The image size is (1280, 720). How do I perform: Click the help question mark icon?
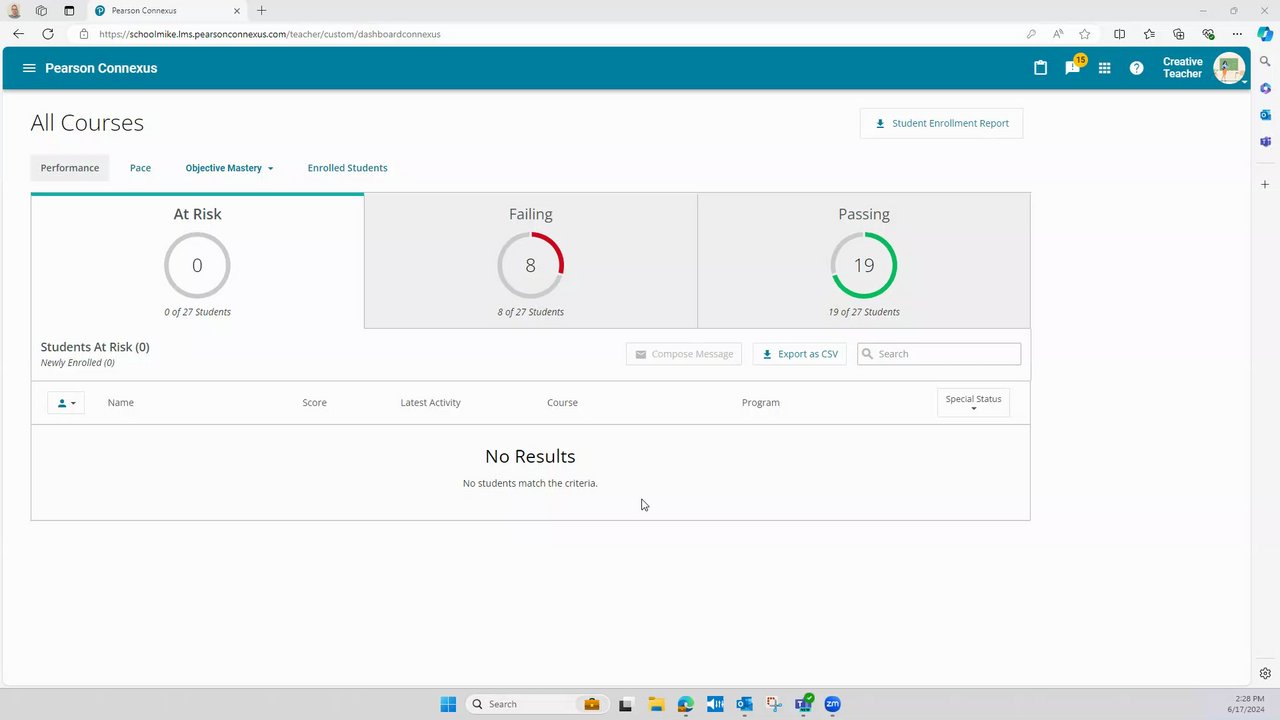pyautogui.click(x=1136, y=68)
